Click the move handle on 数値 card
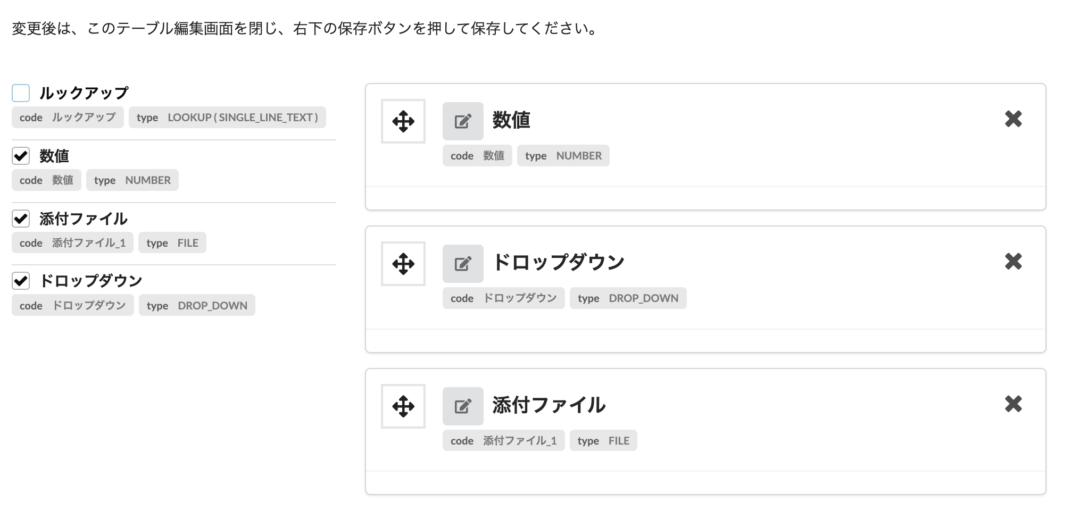Screen dimensions: 1080x519 coord(403,122)
